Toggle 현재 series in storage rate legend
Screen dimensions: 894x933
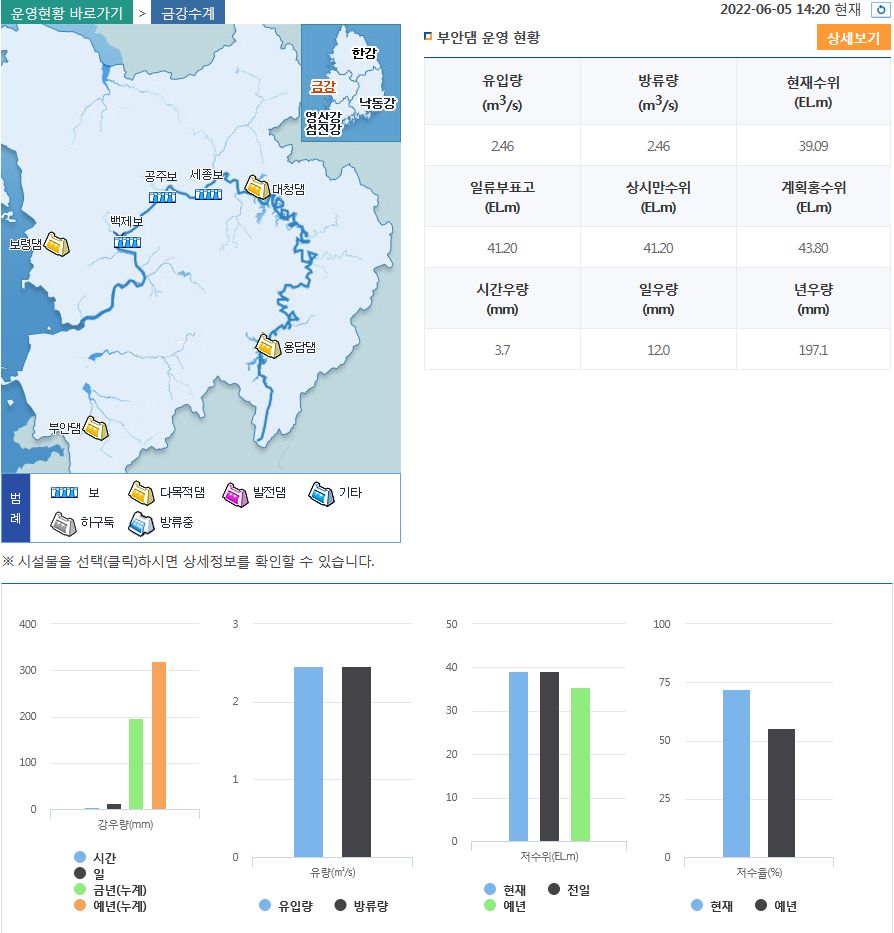[x=712, y=906]
